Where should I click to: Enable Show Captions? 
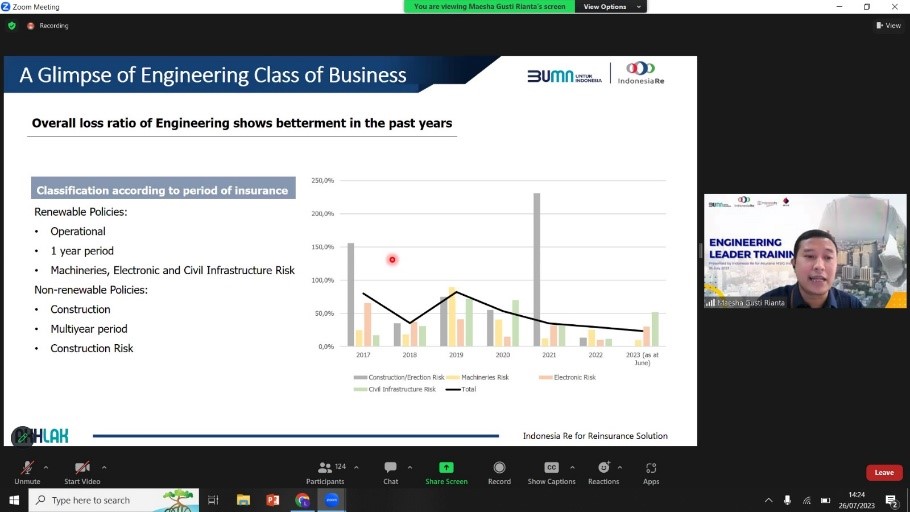551,473
